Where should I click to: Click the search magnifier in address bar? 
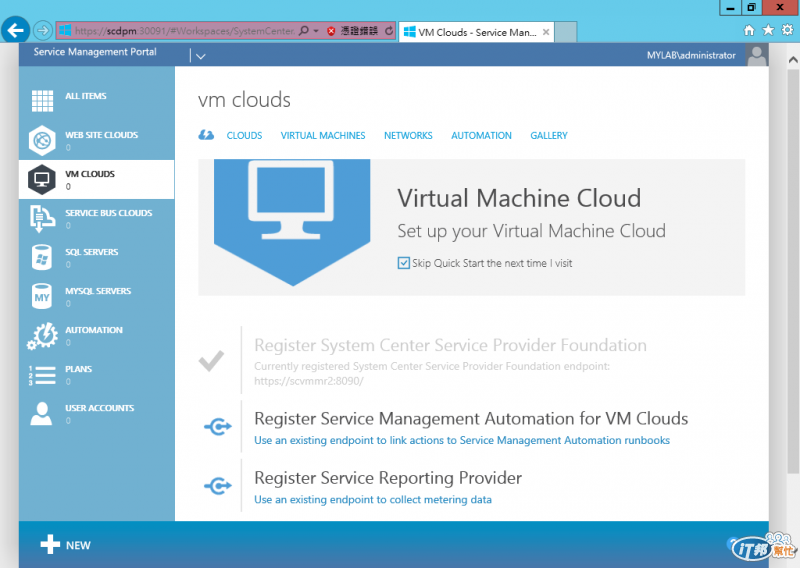pyautogui.click(x=304, y=31)
